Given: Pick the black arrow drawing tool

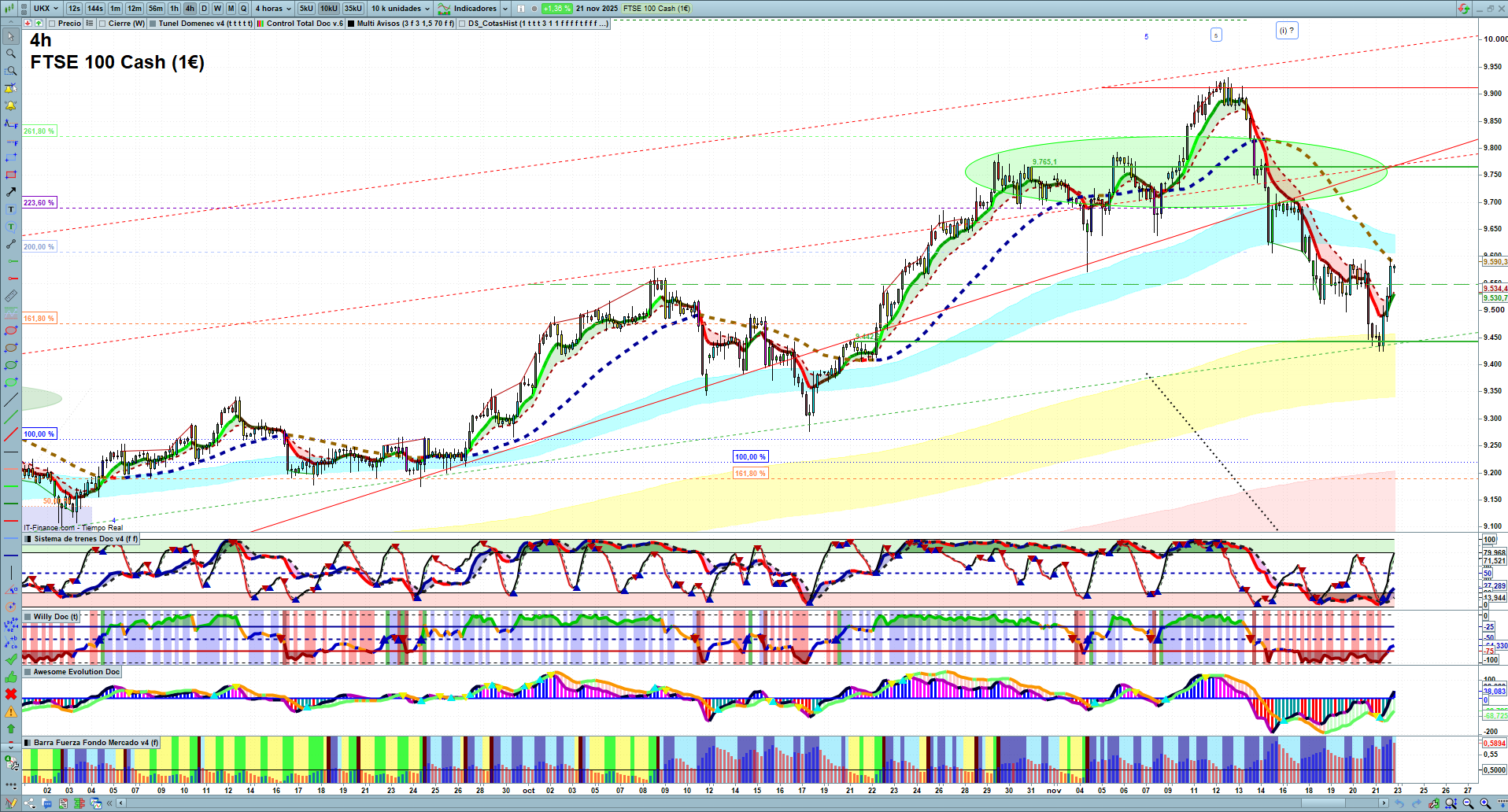Looking at the screenshot, I should (11, 192).
